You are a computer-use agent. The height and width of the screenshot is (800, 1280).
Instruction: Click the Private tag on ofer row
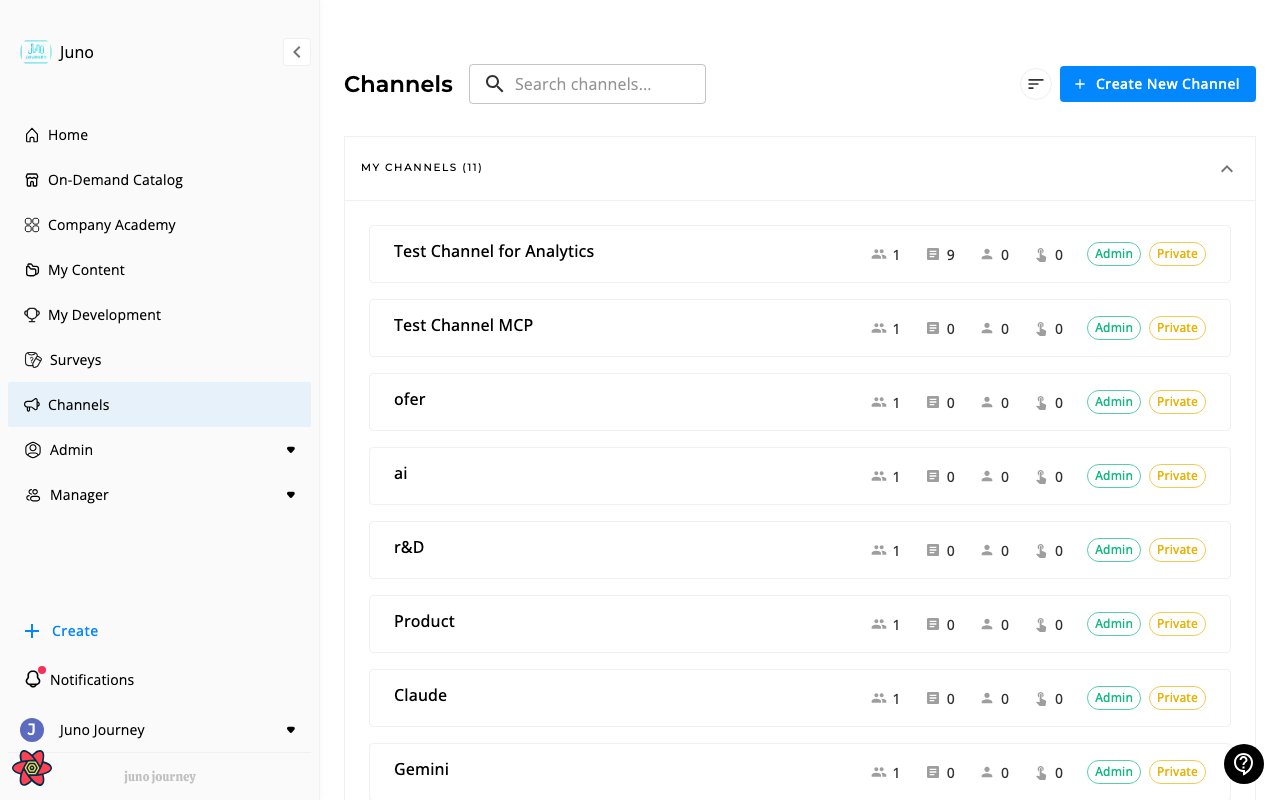(x=1177, y=402)
